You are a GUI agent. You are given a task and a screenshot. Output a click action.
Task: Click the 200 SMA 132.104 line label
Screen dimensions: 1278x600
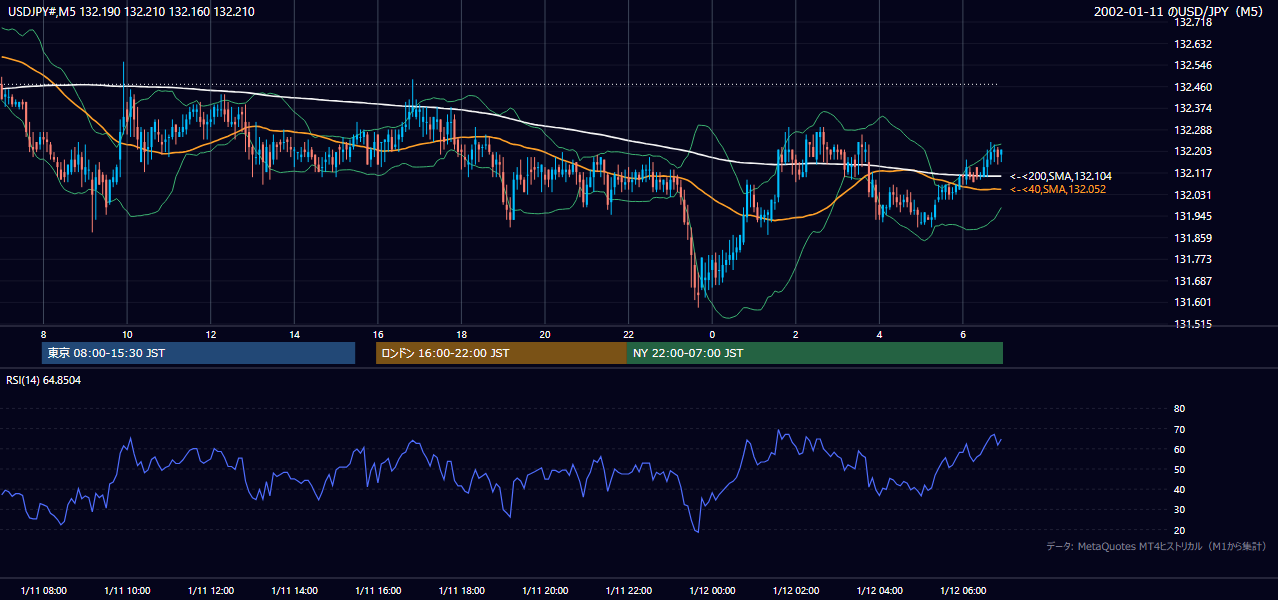[1061, 176]
